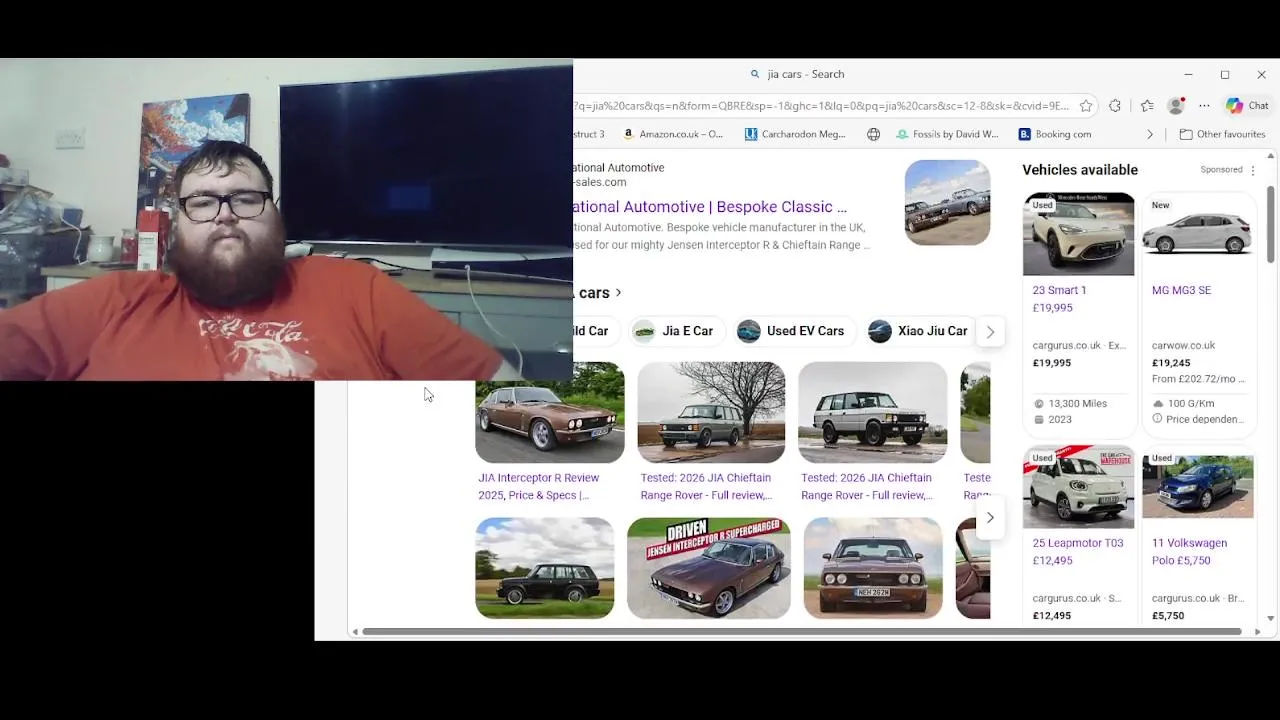Add this page to favourites star
This screenshot has width=1280, height=720.
pos(1086,106)
